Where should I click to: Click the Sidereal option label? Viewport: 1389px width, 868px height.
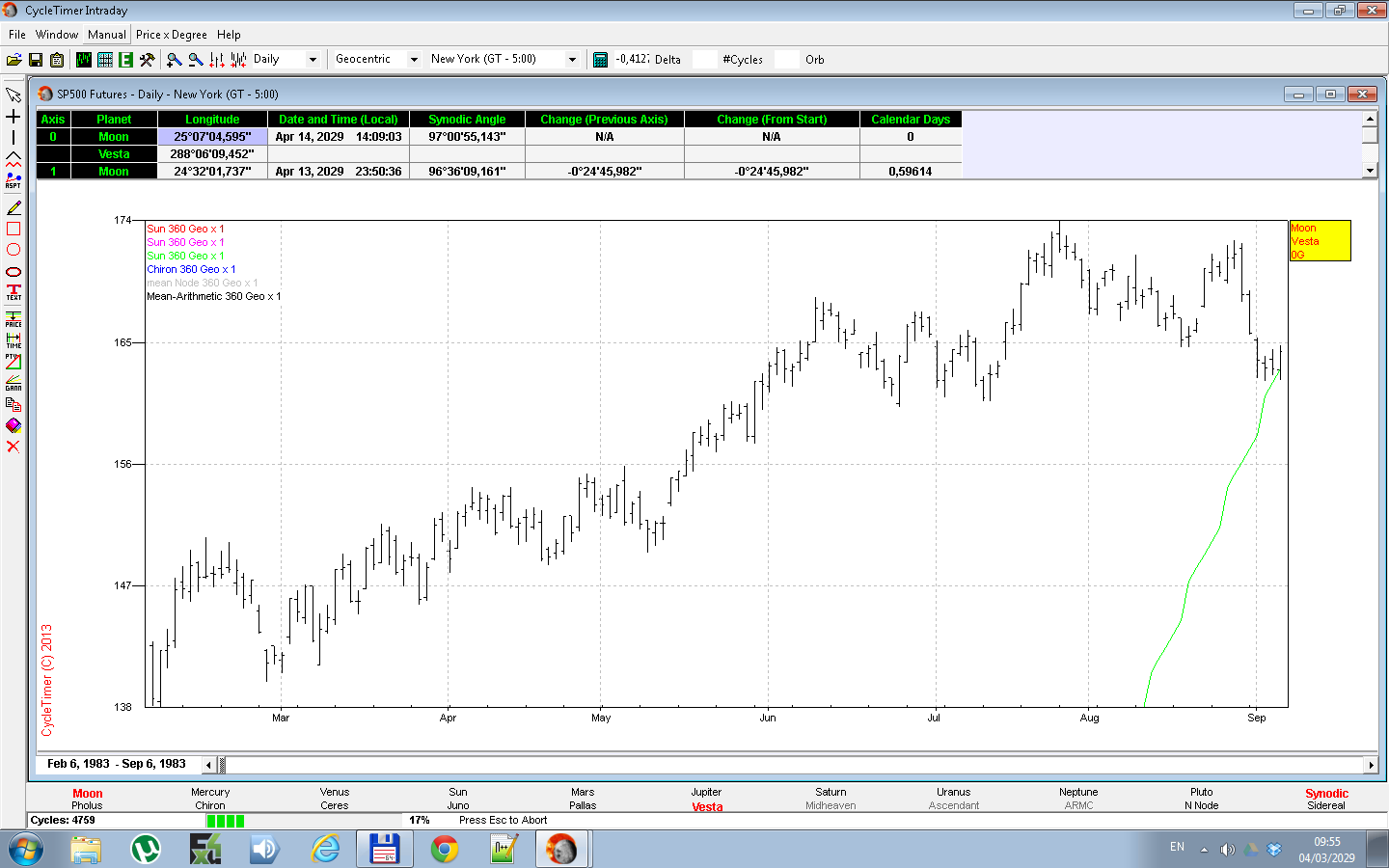coord(1326,806)
